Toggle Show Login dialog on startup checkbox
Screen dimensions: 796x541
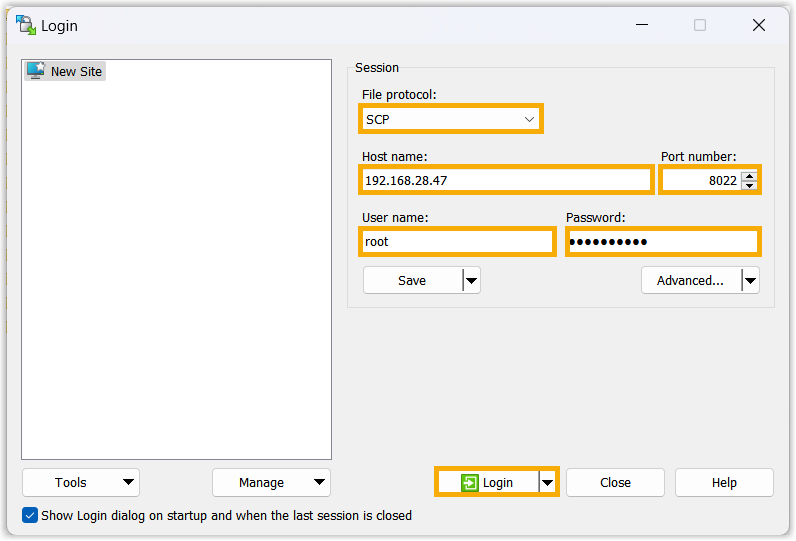point(30,516)
